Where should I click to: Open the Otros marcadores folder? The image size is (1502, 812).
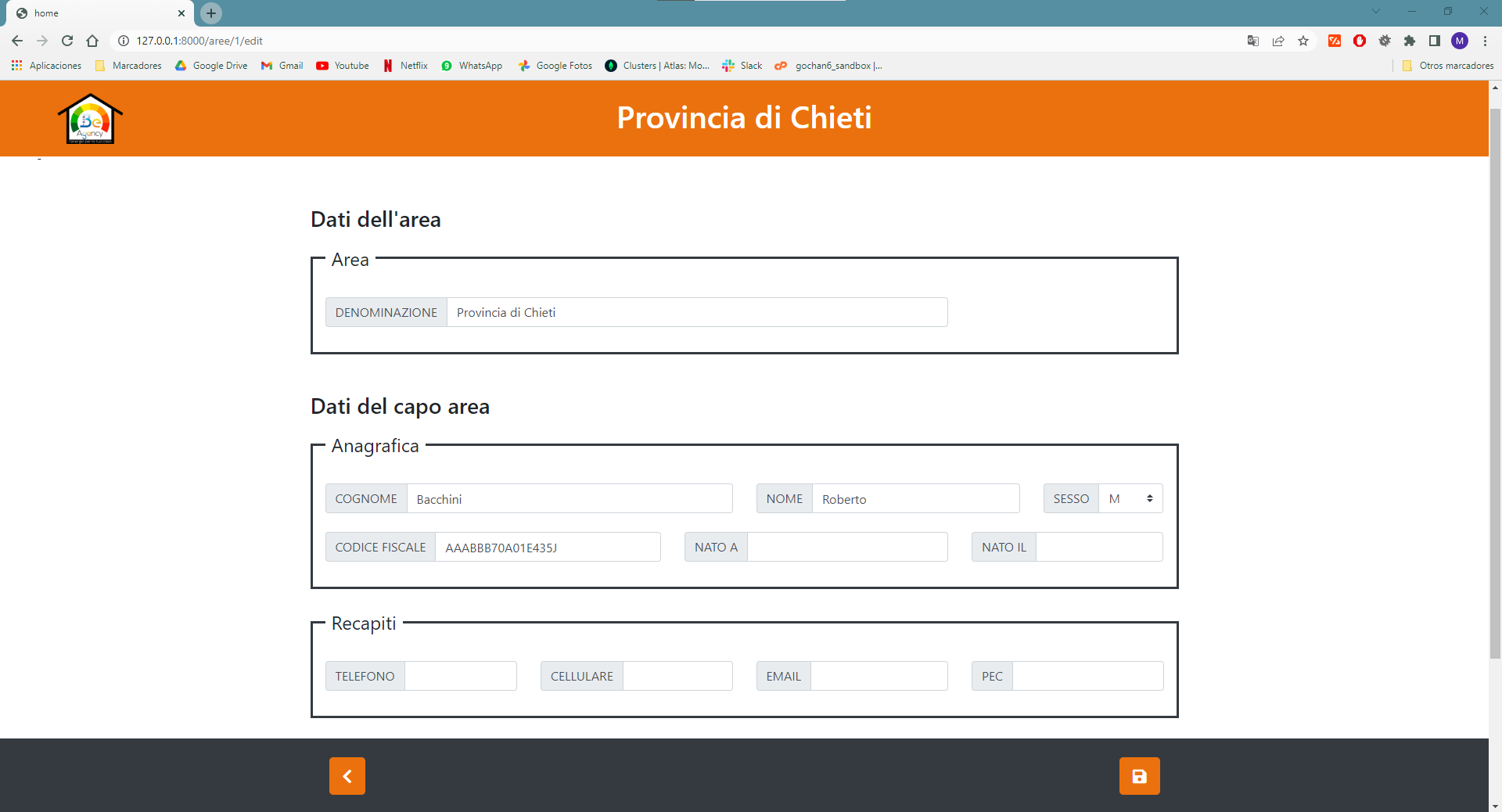point(1447,66)
